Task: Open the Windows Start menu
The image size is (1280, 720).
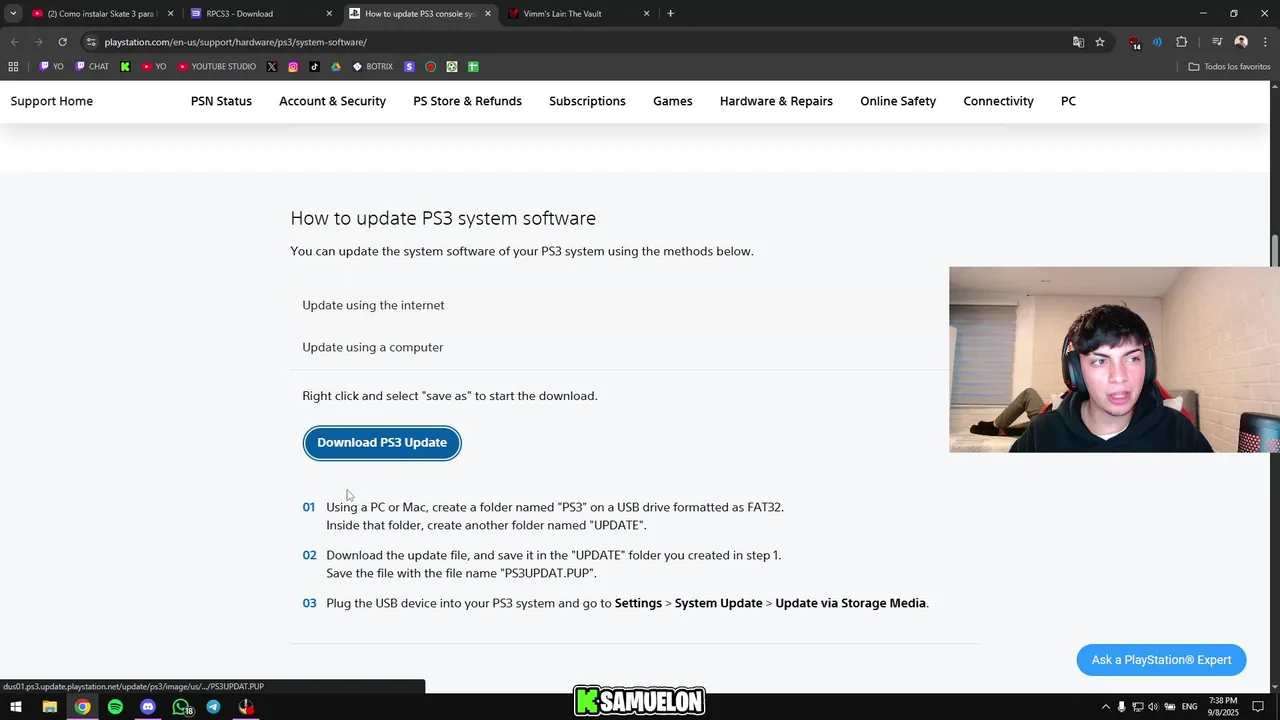Action: (15, 707)
